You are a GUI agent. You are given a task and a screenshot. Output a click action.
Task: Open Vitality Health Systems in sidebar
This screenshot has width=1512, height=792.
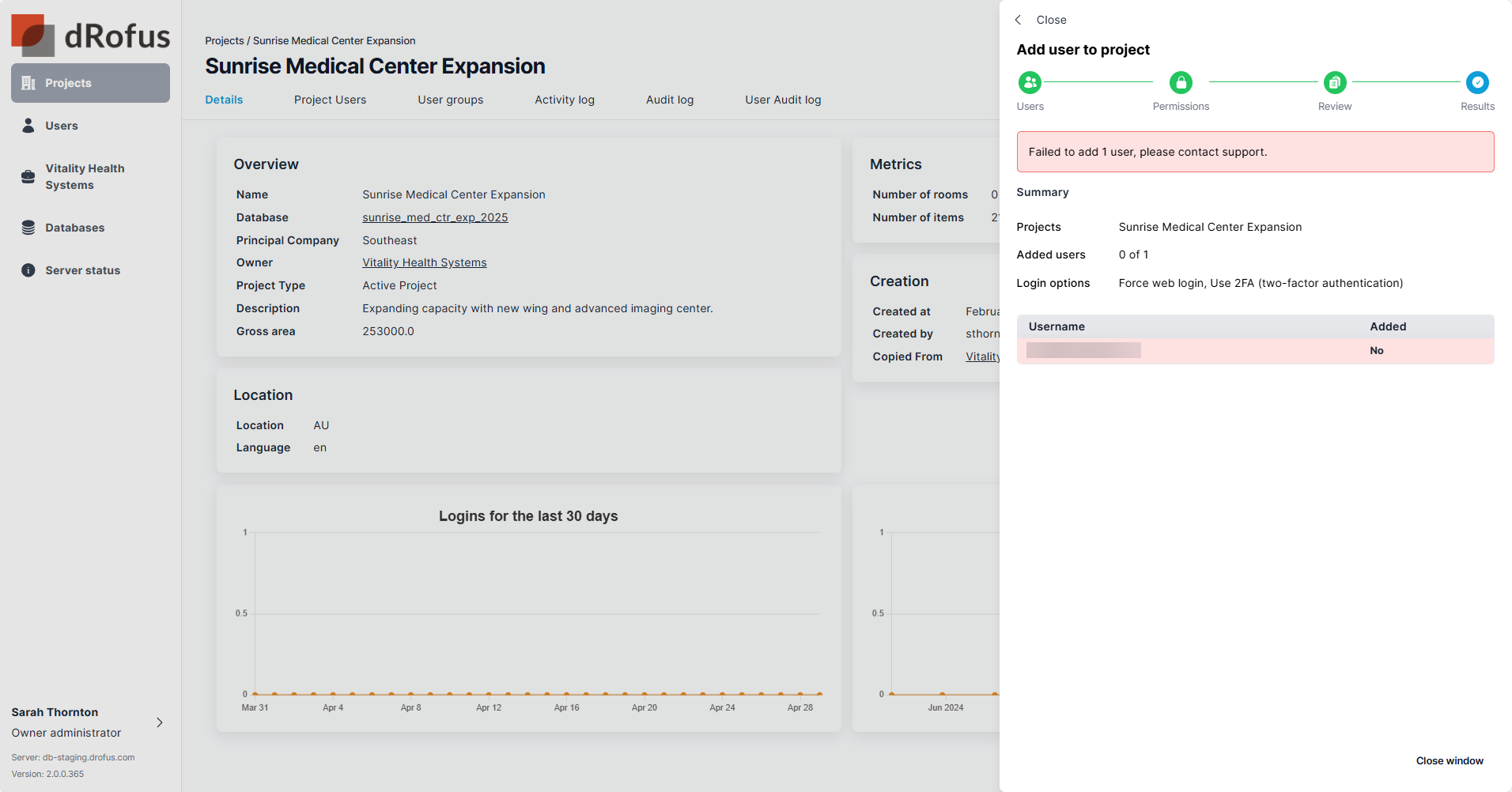90,176
